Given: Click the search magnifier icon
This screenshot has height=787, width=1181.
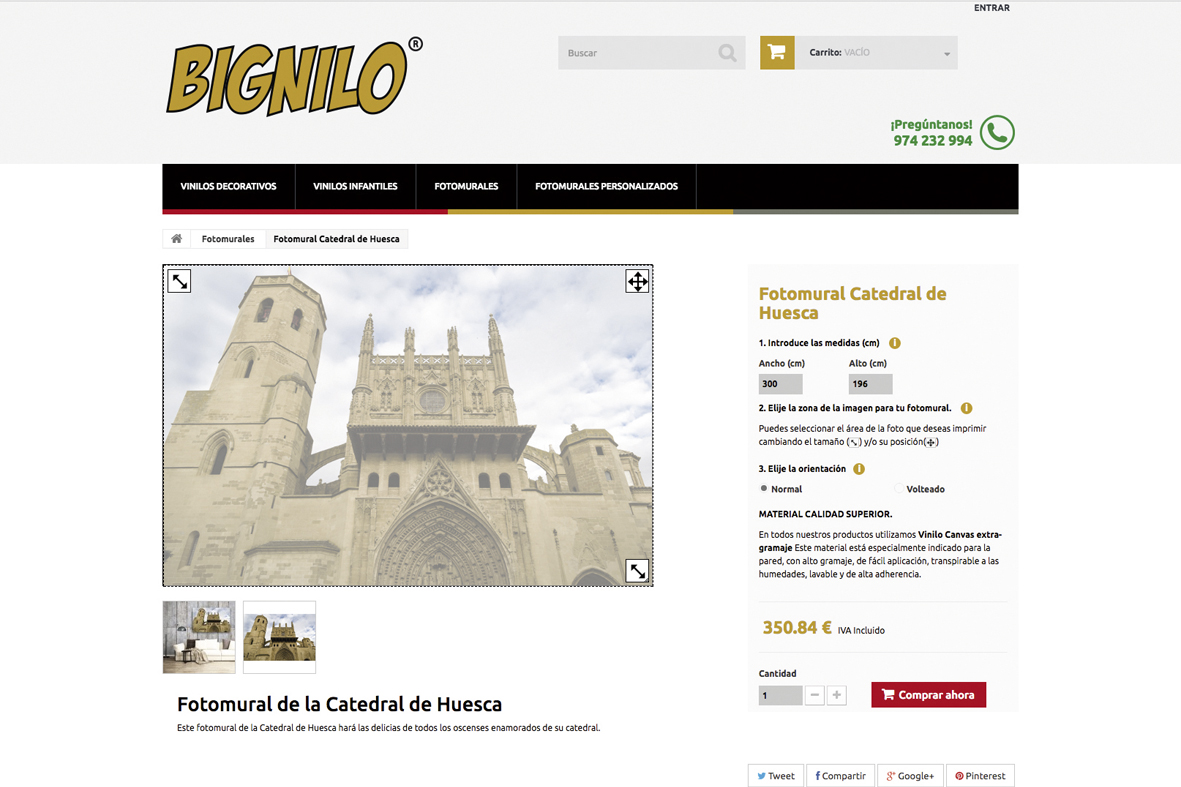Looking at the screenshot, I should tap(727, 53).
